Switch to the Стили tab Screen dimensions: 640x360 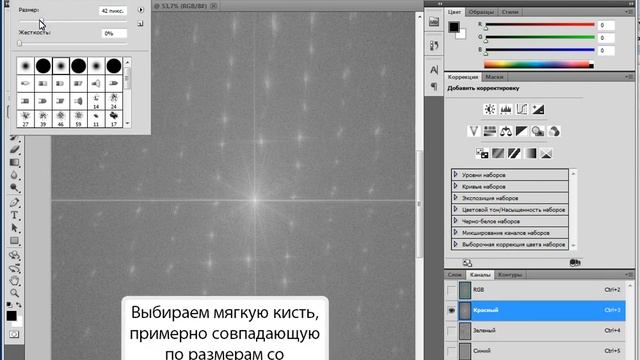click(x=510, y=12)
